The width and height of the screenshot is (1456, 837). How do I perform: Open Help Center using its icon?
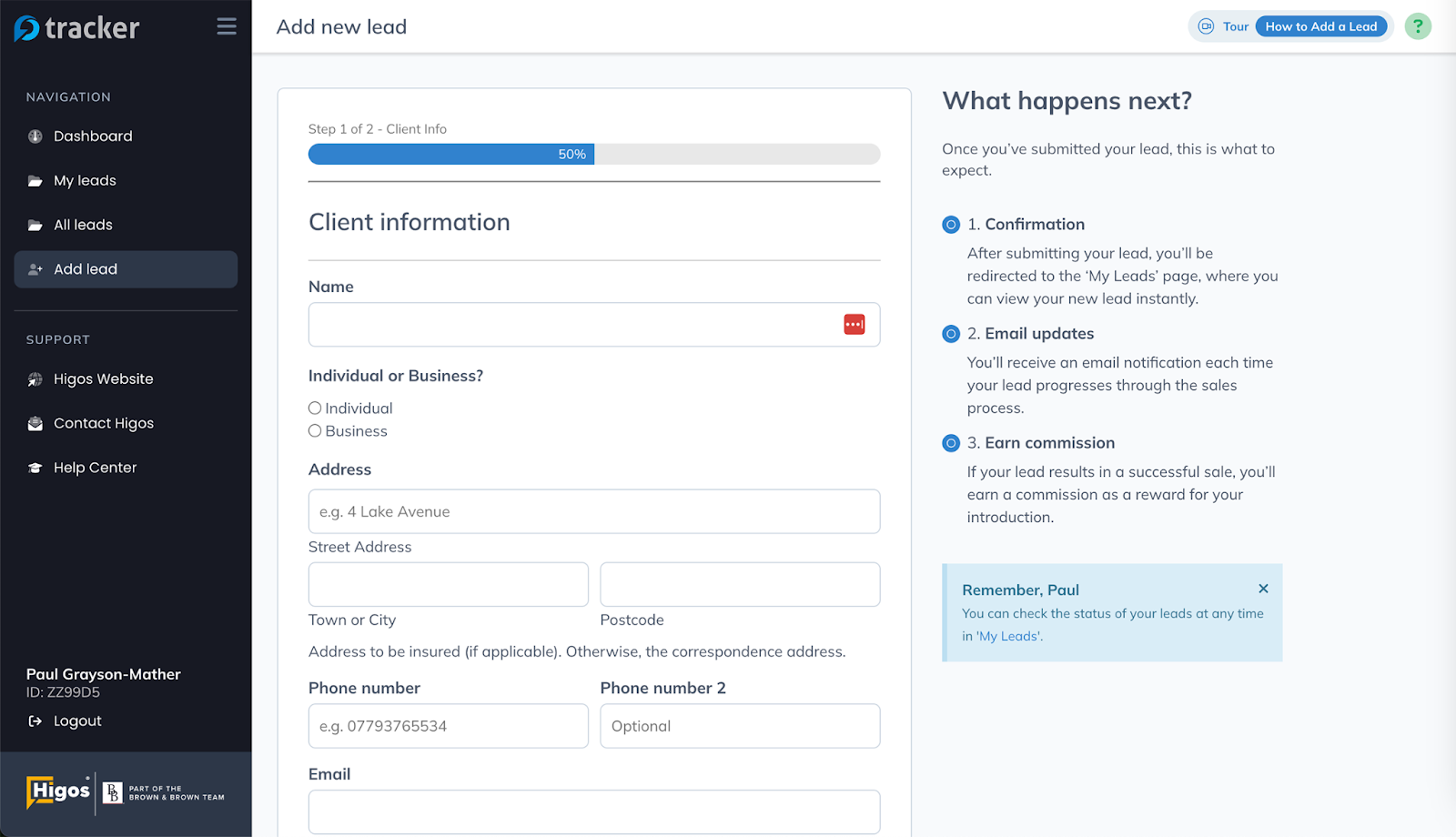[x=34, y=467]
